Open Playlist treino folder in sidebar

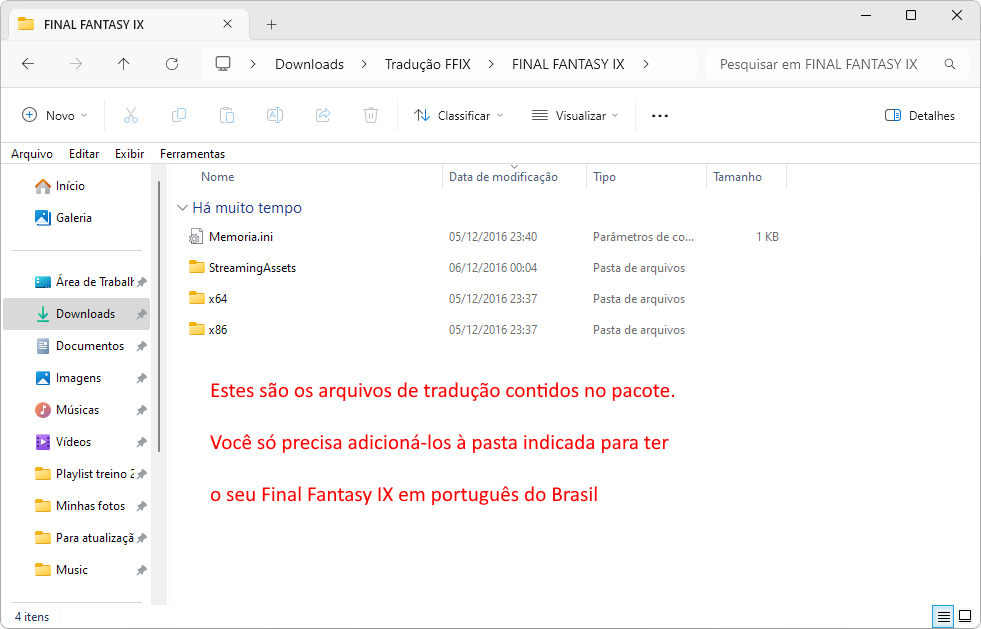pos(84,474)
